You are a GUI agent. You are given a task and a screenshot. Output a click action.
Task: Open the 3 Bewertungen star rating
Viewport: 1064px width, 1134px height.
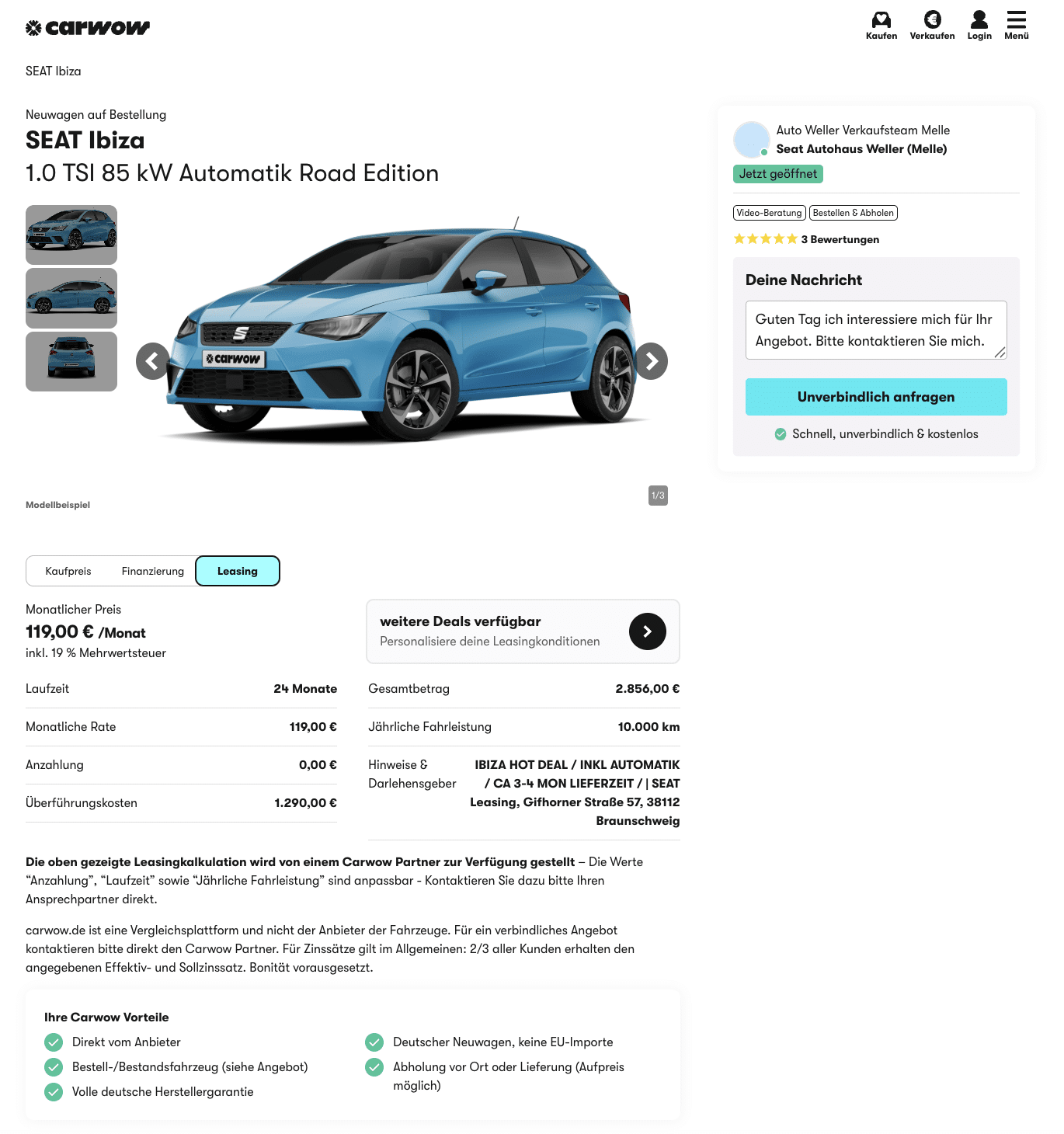pyautogui.click(x=806, y=239)
